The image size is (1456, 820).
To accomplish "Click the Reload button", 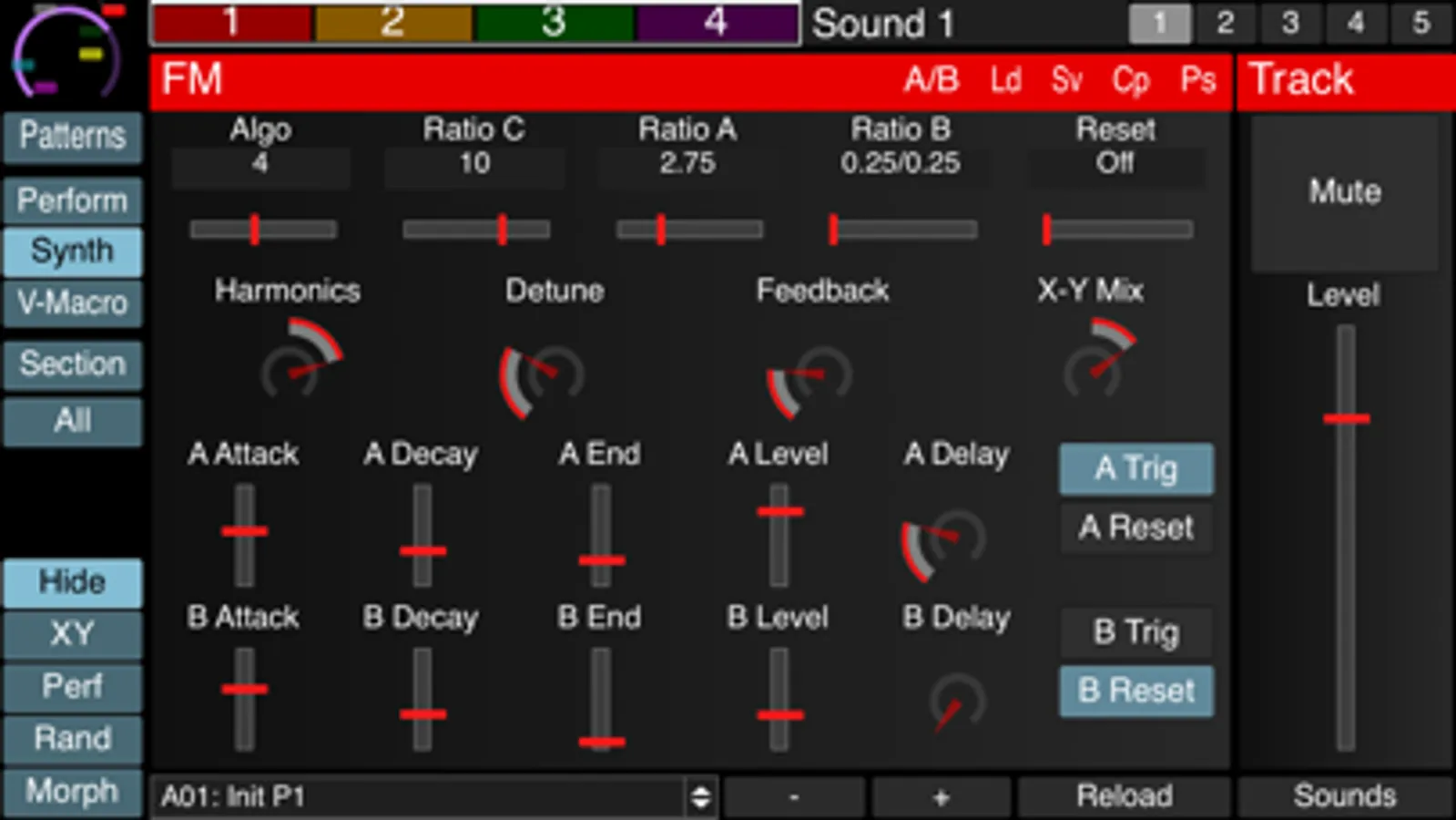I will click(x=1124, y=796).
